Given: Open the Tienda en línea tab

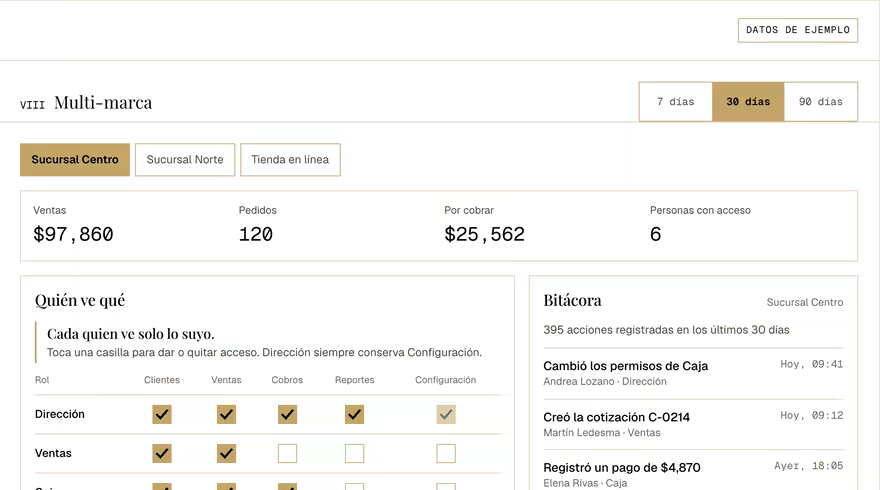Looking at the screenshot, I should click(290, 159).
